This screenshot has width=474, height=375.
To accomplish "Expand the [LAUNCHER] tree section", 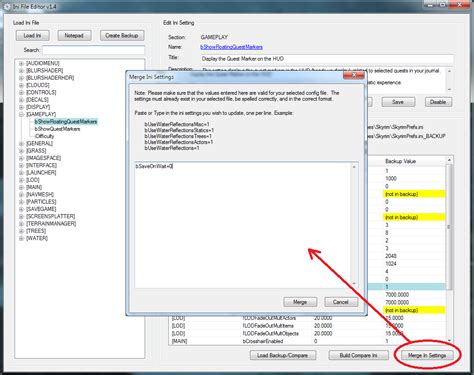I will tap(21, 173).
